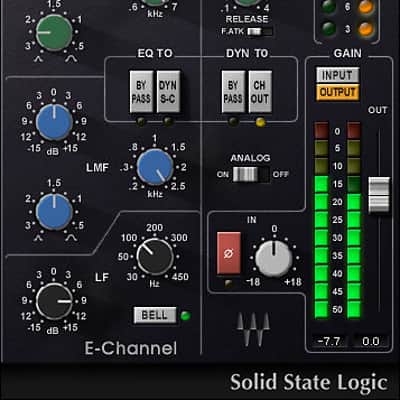The width and height of the screenshot is (400, 400).
Task: Click the LMF band label
Action: [x=97, y=167]
